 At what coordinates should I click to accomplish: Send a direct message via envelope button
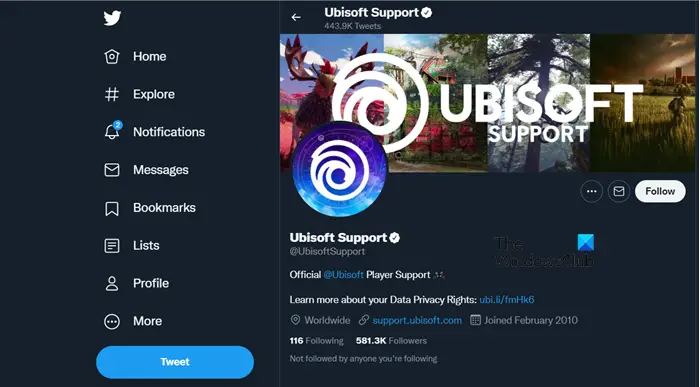619,191
